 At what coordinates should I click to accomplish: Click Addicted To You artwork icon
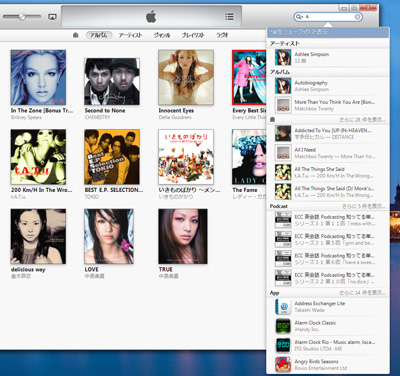pos(283,134)
